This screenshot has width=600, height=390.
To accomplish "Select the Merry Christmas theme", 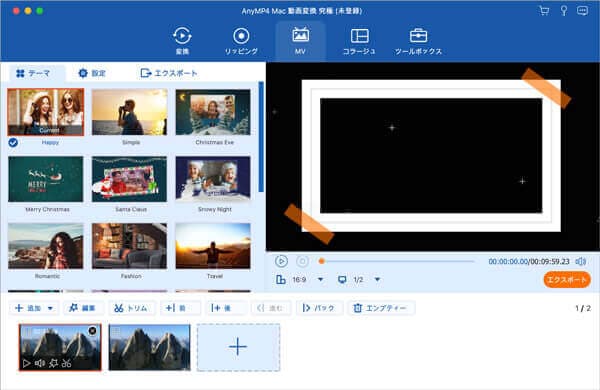I will pos(46,179).
